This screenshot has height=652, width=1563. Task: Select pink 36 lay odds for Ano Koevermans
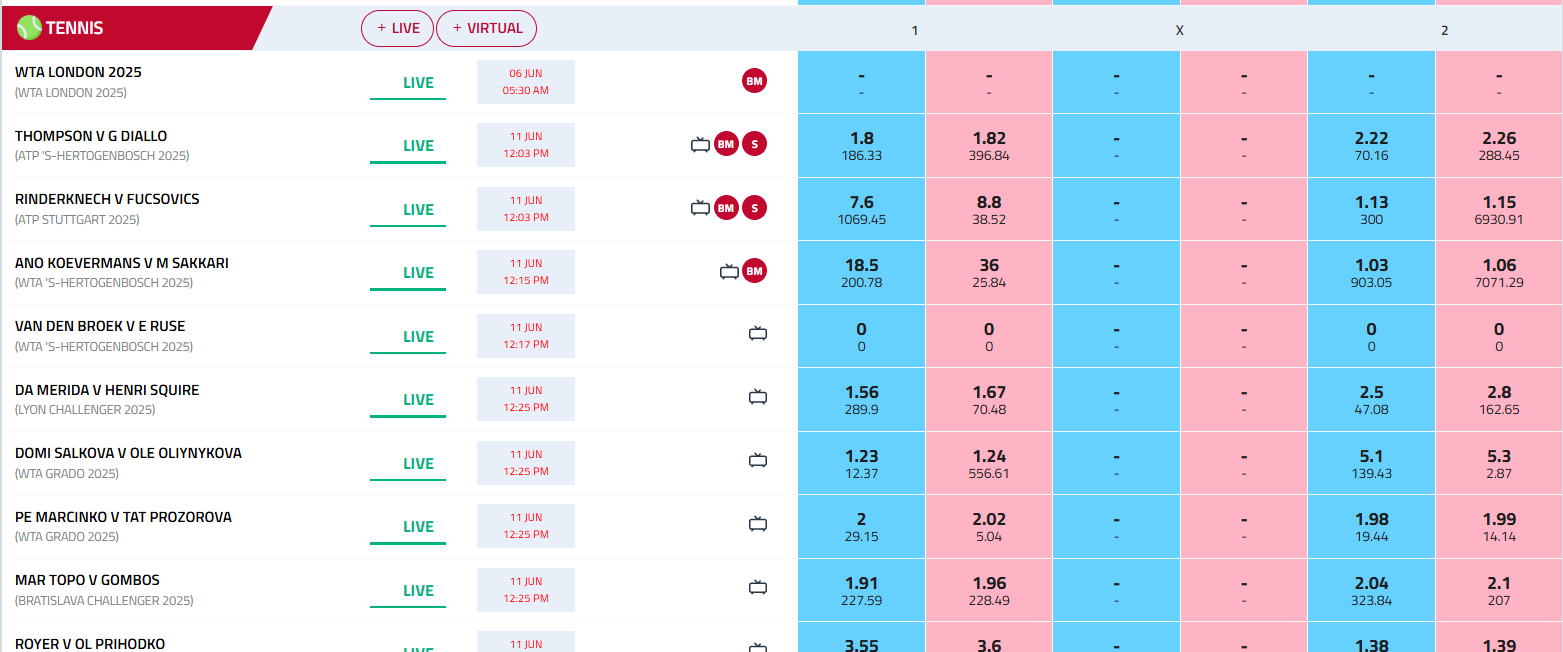(x=988, y=273)
